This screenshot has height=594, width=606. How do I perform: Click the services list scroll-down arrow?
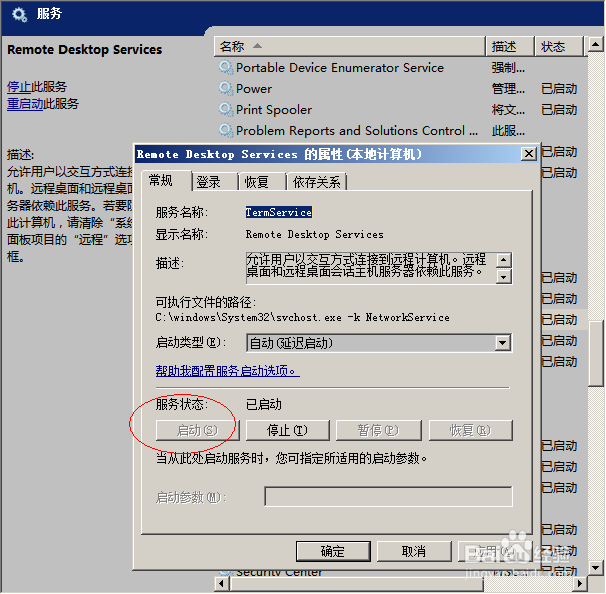click(596, 568)
